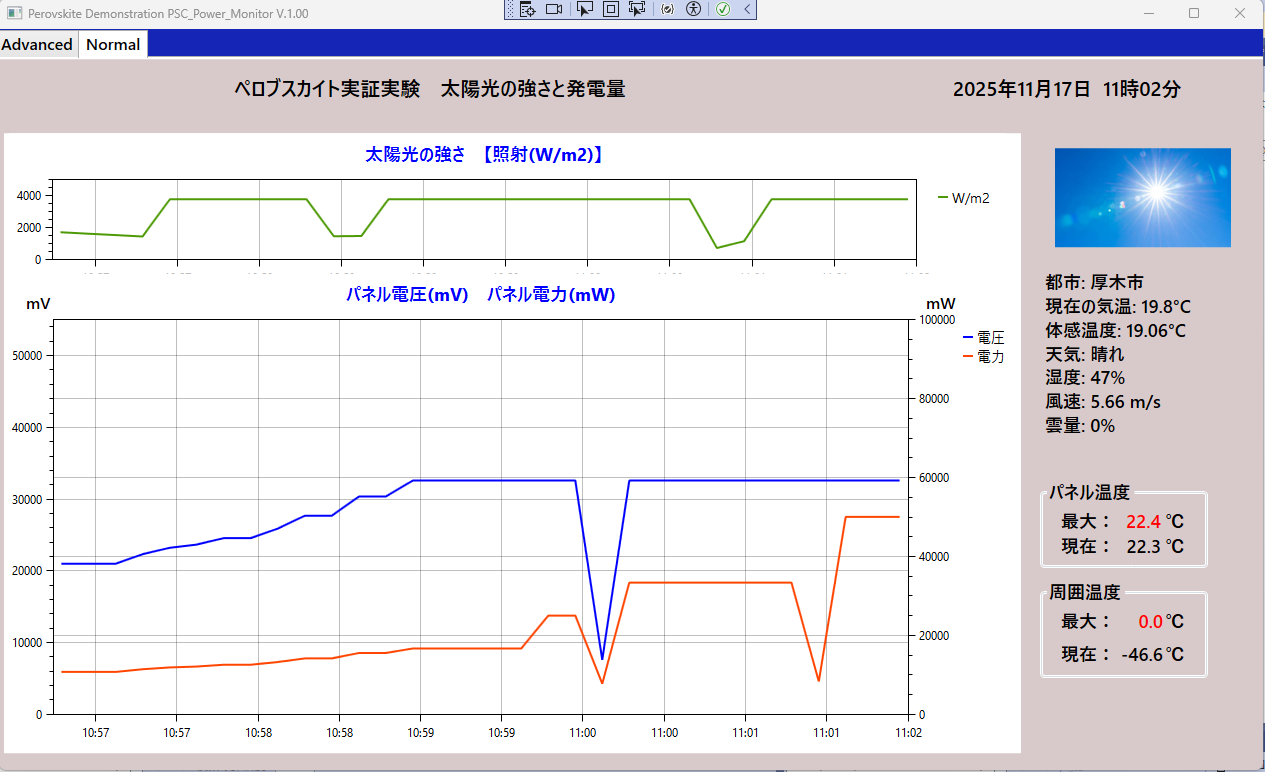This screenshot has width=1265, height=772.
Task: Switch to the Advanced tab
Action: point(37,44)
